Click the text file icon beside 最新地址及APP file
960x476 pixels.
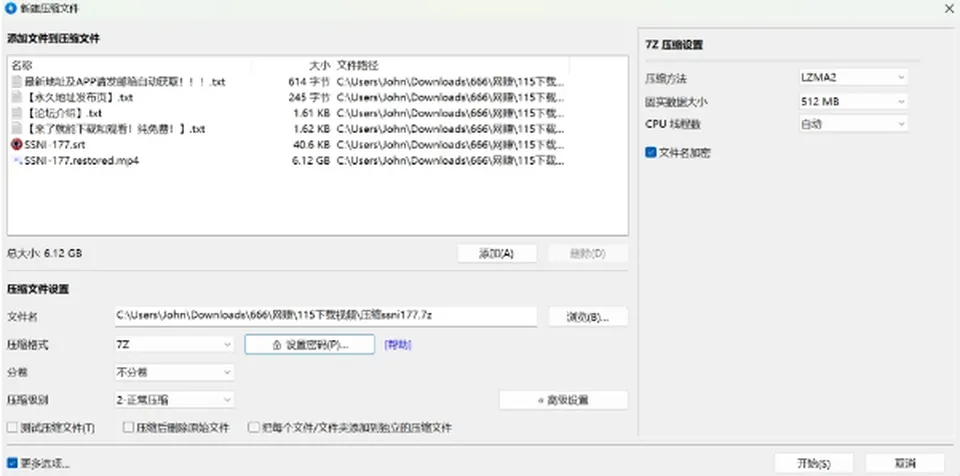[17, 81]
